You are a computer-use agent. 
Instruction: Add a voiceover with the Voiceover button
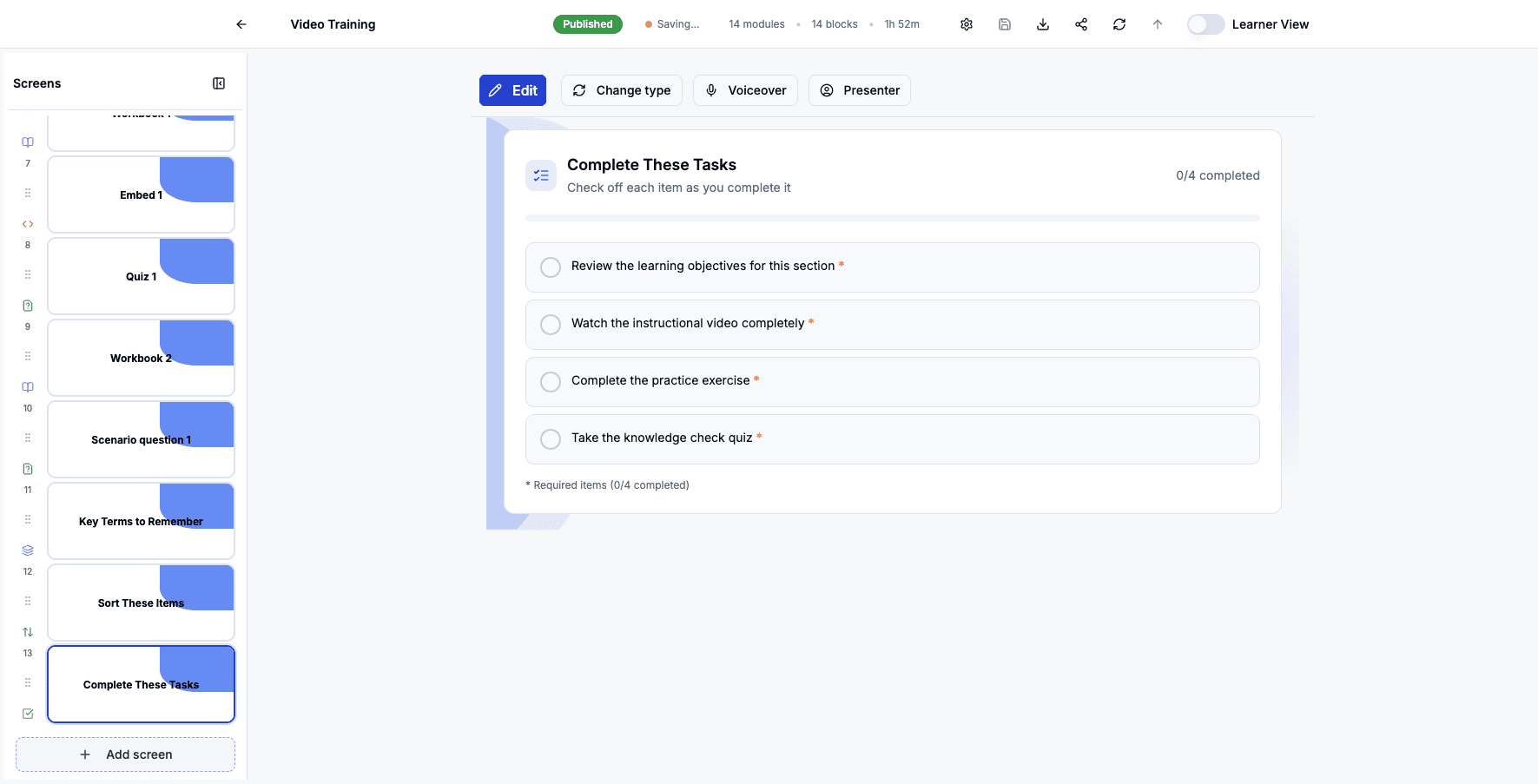(745, 90)
